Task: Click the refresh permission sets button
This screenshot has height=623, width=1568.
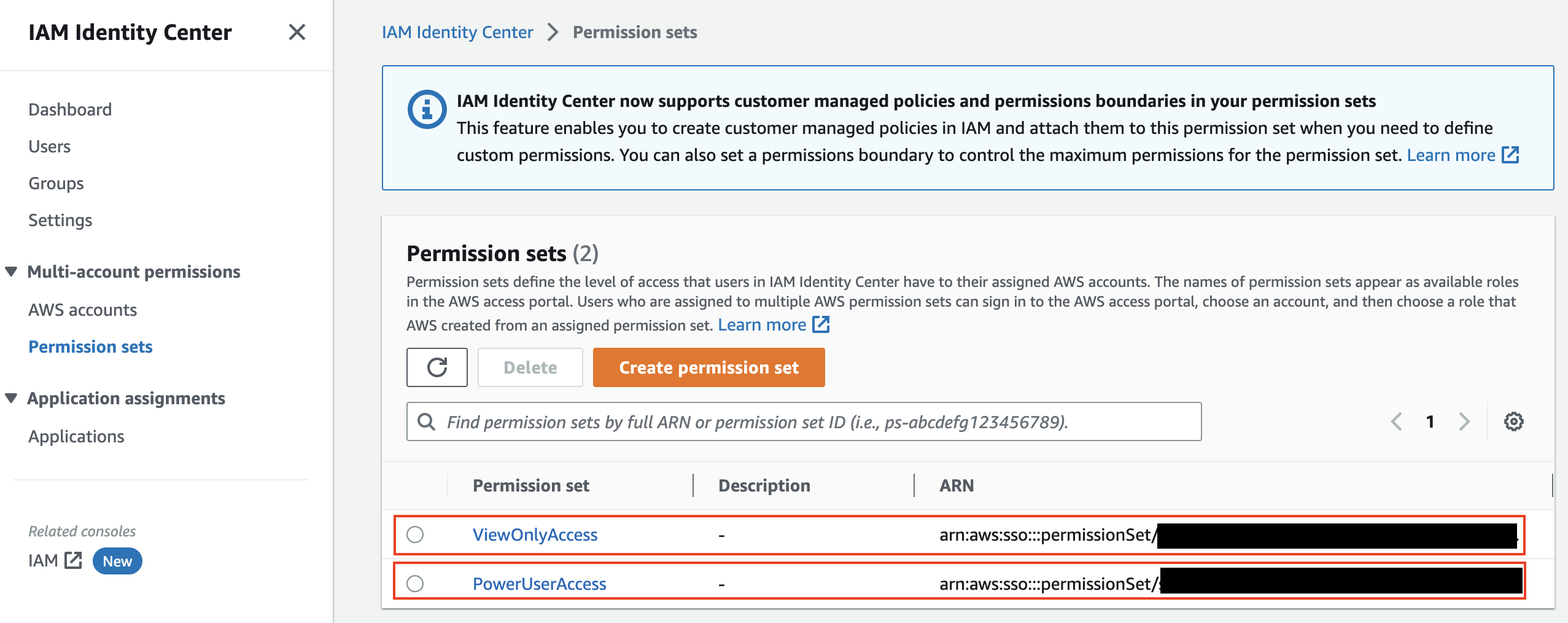Action: [x=437, y=367]
